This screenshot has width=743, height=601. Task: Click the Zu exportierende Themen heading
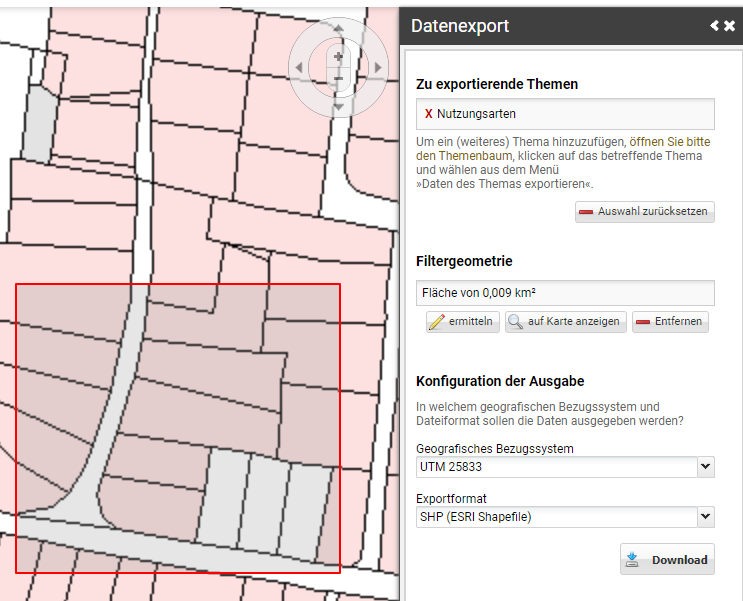coord(497,84)
